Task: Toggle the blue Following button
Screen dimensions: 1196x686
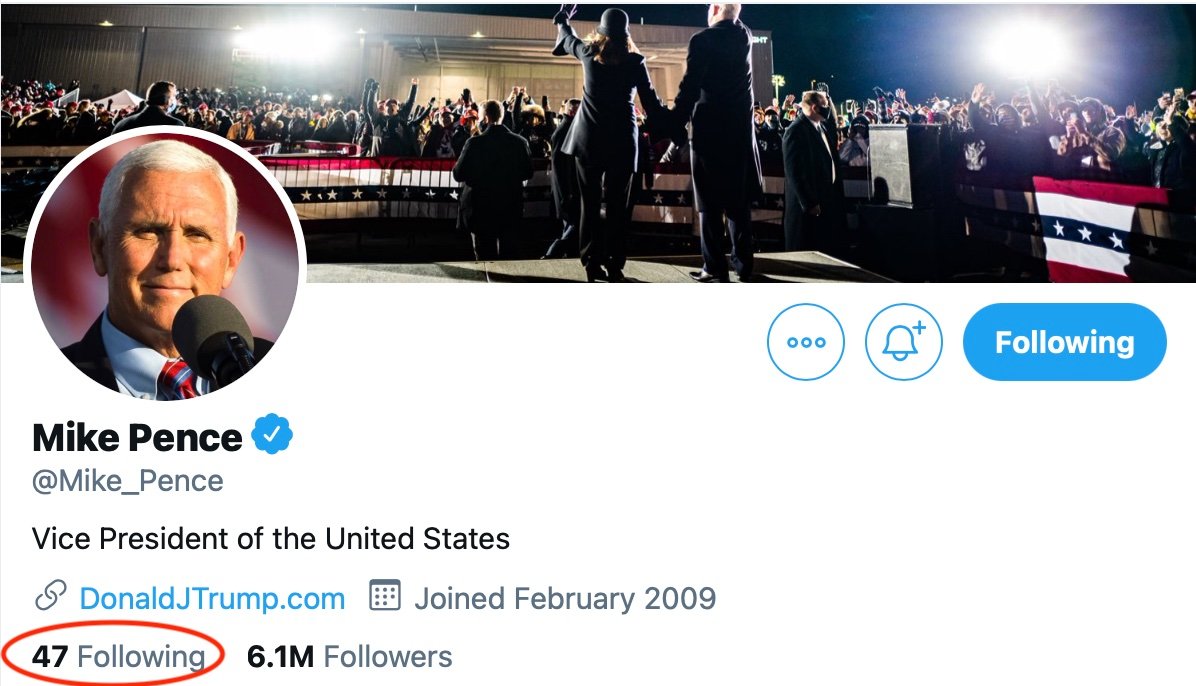Action: coord(1064,342)
